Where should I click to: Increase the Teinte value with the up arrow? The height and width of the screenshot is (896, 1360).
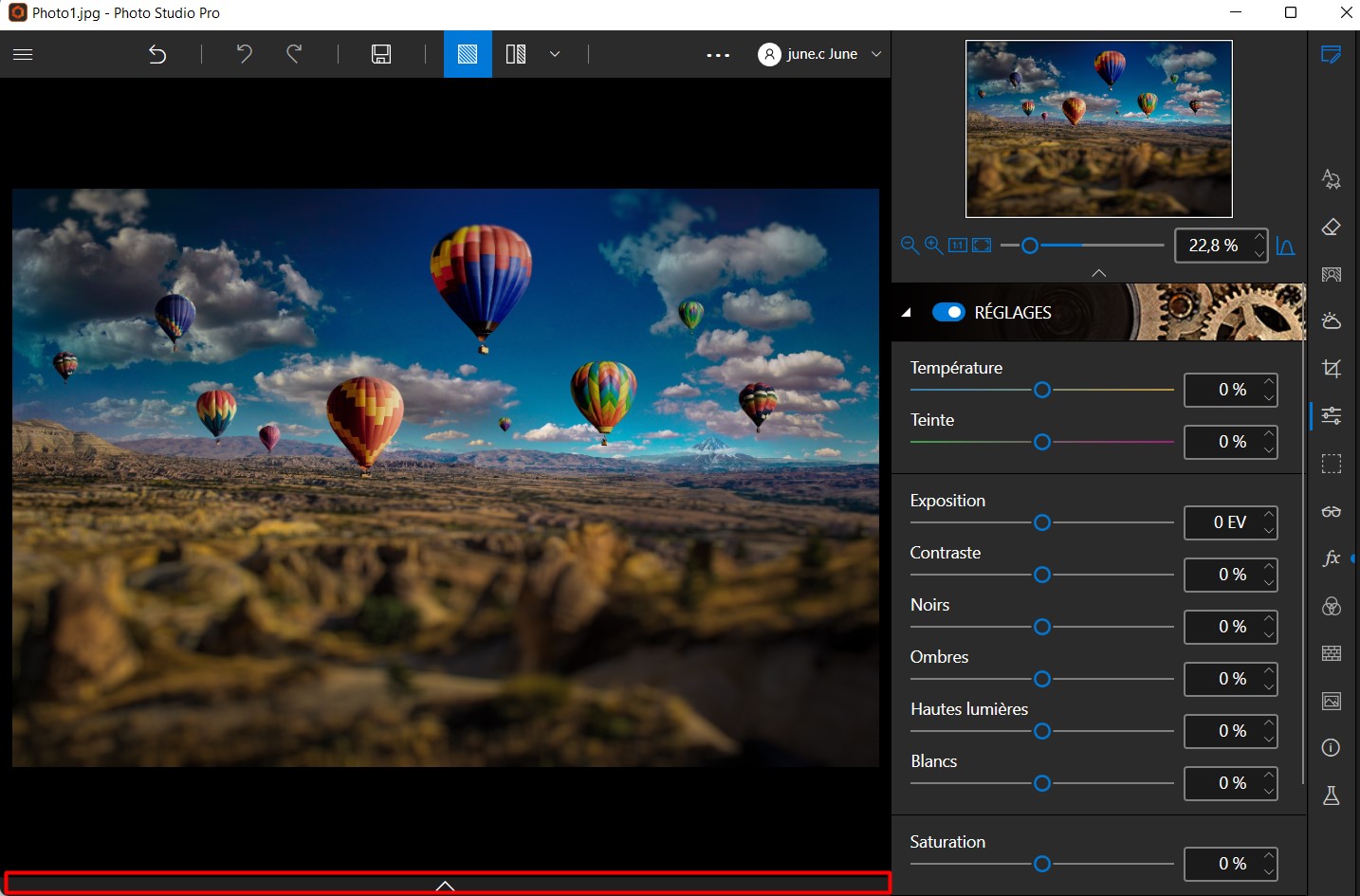pos(1269,434)
